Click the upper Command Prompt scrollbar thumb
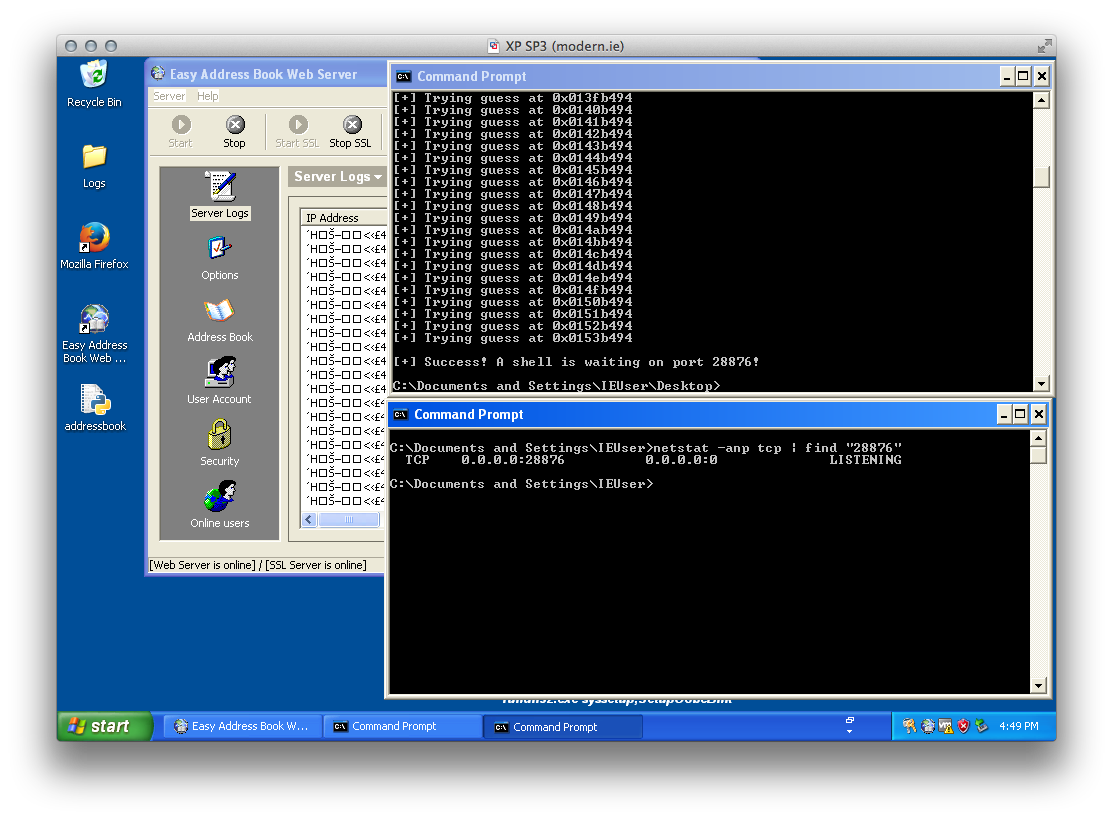Screen dimensions: 1113x820 tap(1041, 177)
